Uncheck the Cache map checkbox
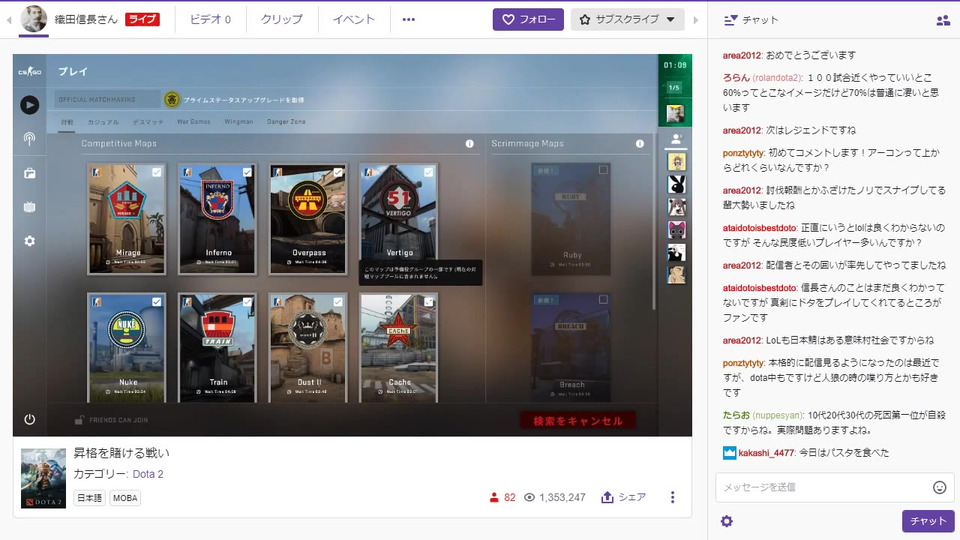The width and height of the screenshot is (960, 540). point(429,302)
